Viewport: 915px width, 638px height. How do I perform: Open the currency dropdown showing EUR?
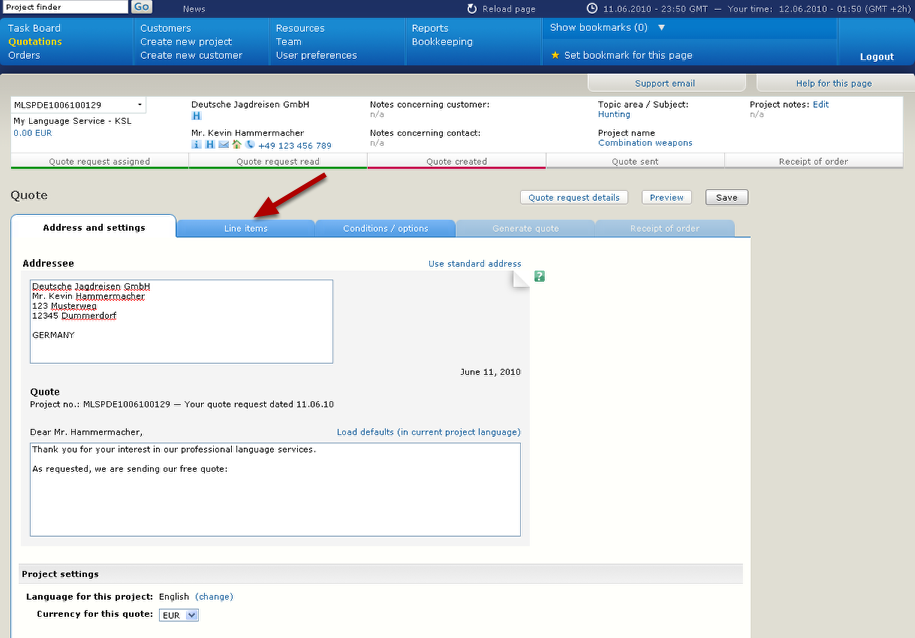pos(178,615)
